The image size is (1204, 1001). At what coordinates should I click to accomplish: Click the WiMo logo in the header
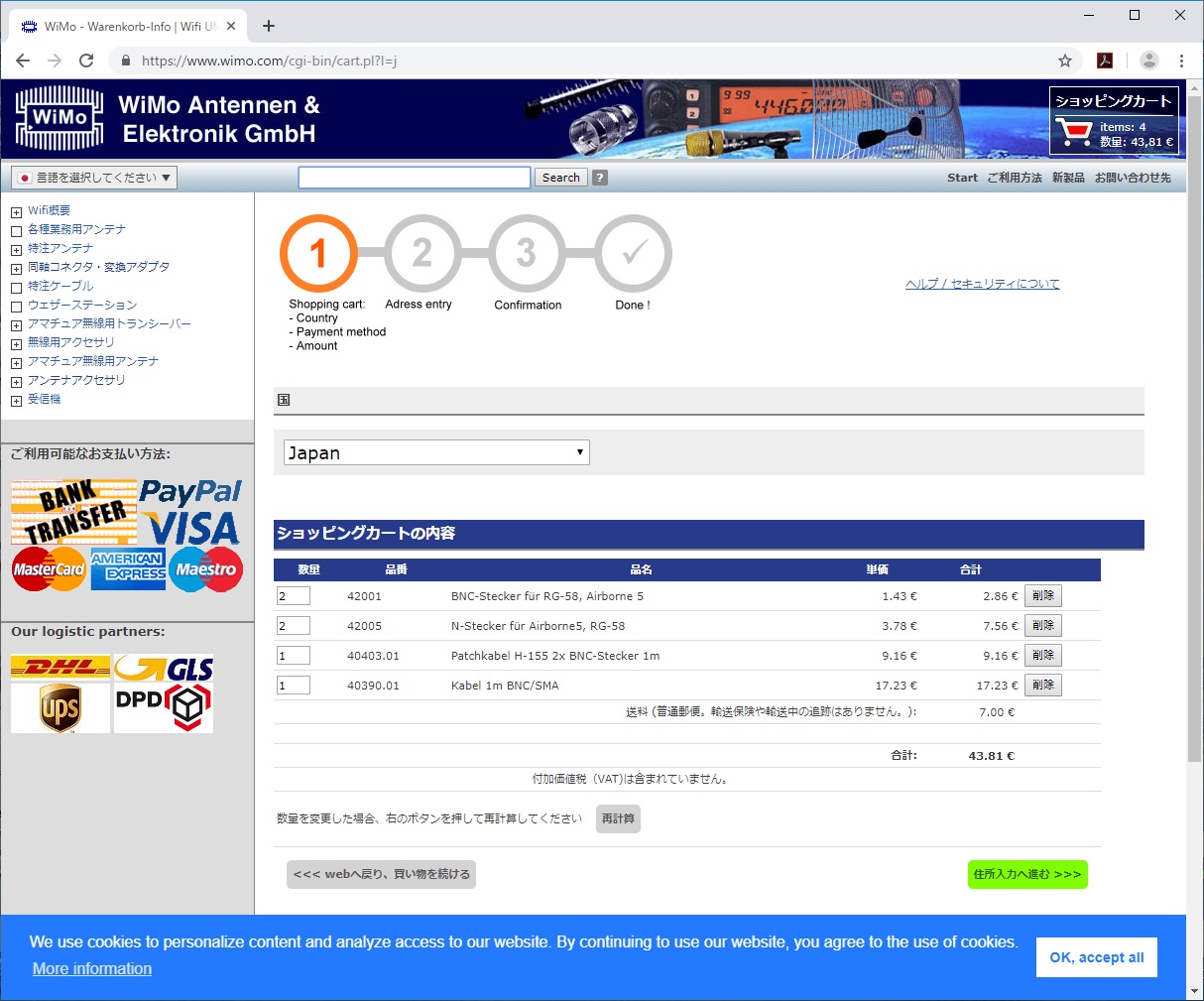pos(60,118)
